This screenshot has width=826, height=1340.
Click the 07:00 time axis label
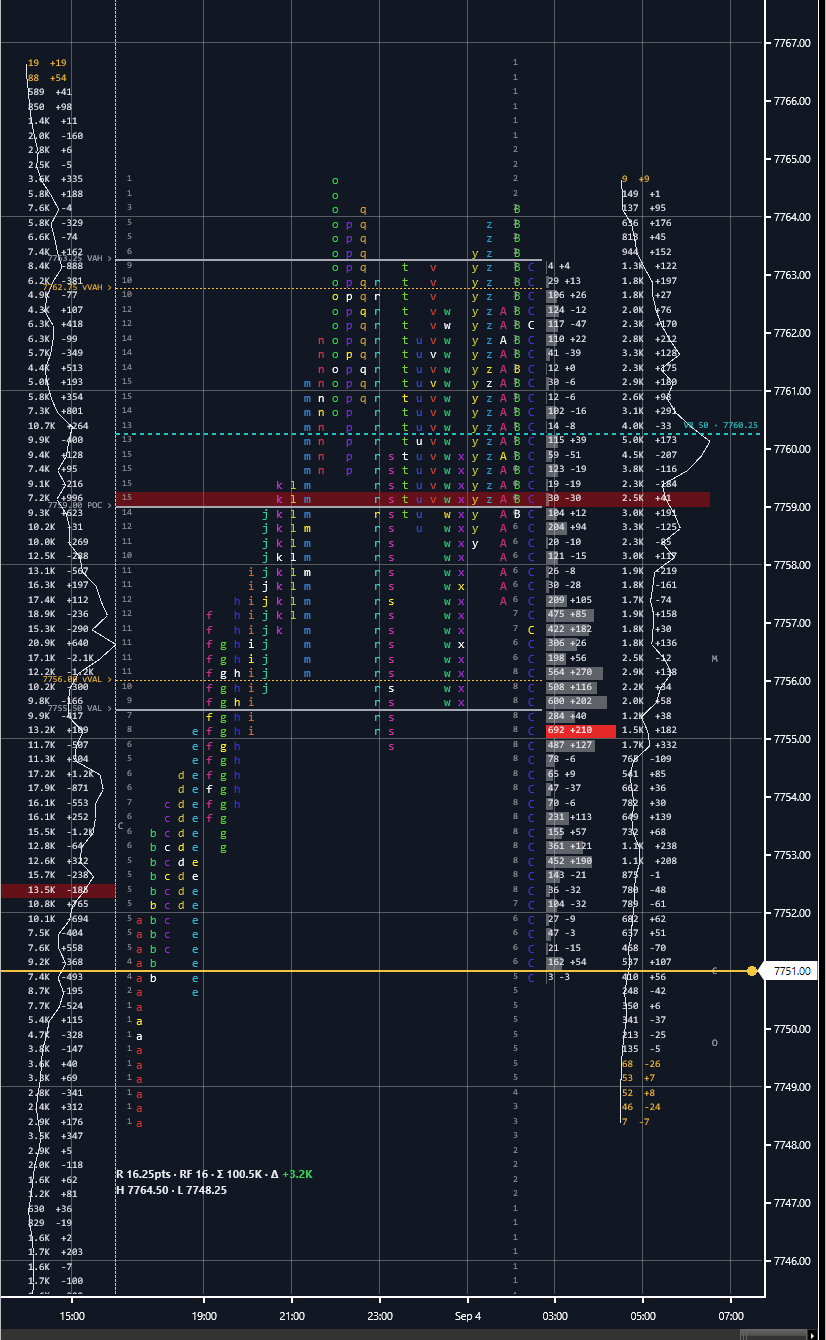(x=731, y=1316)
